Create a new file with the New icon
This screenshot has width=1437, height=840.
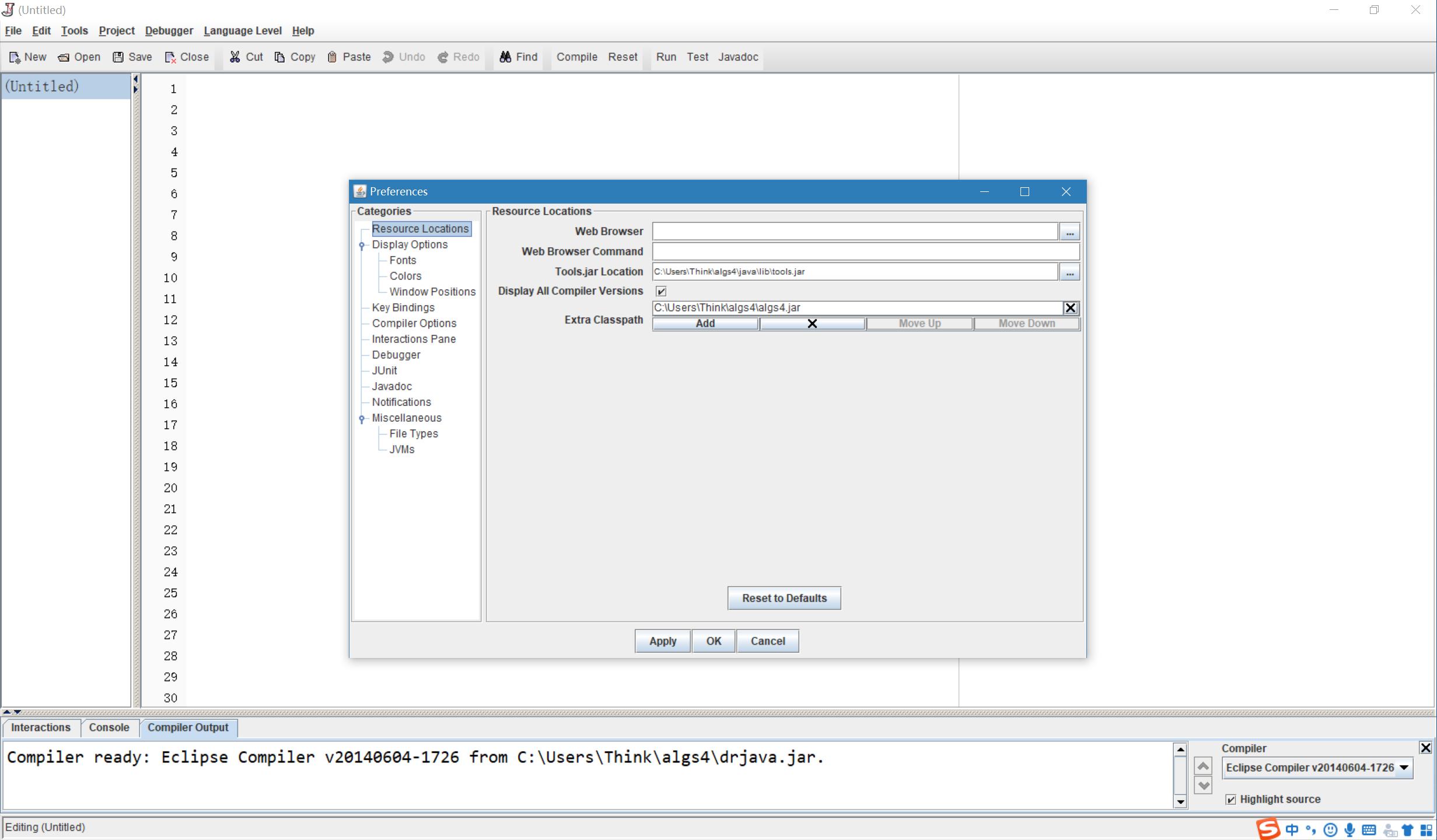[15, 57]
